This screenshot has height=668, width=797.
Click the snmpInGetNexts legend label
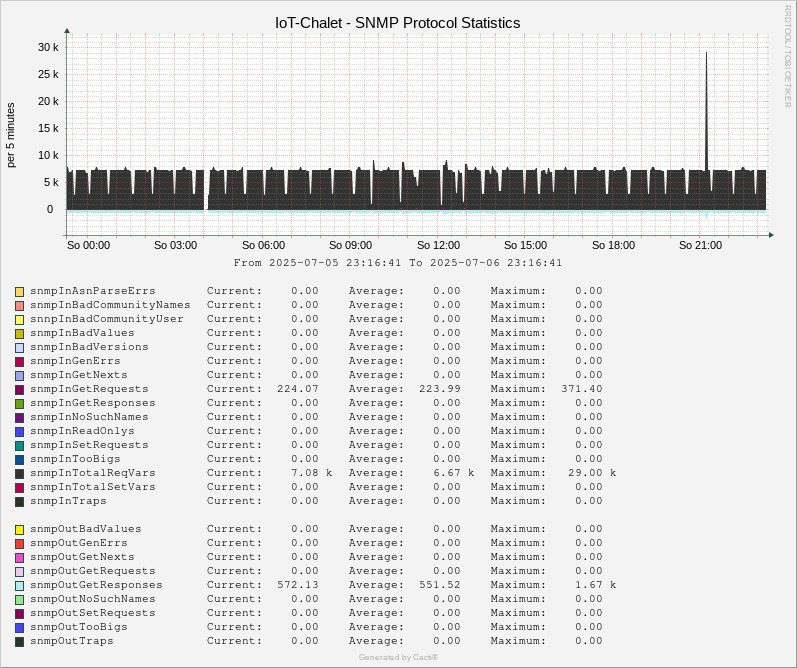click(x=79, y=375)
